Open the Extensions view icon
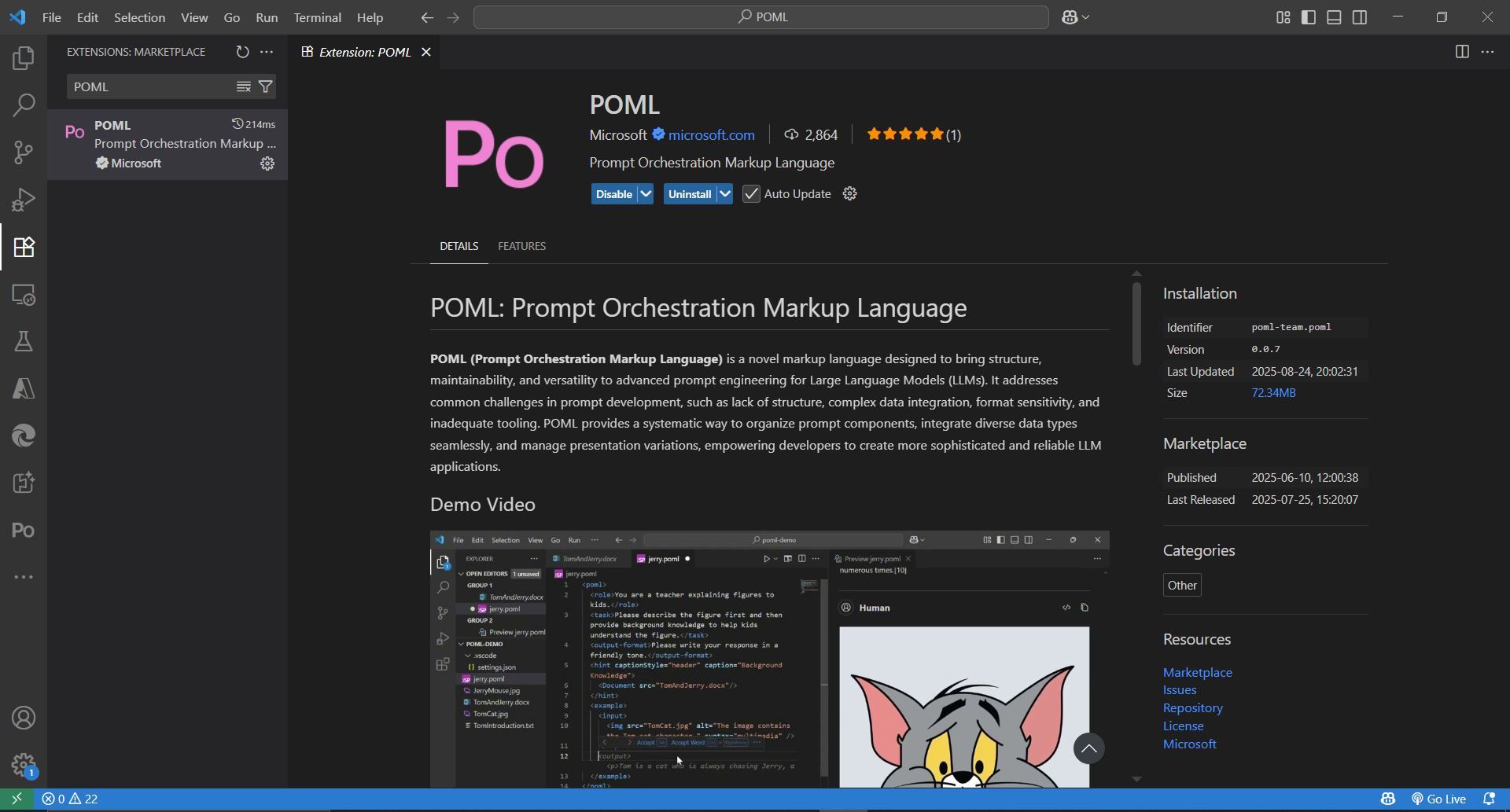The height and width of the screenshot is (812, 1510). (x=24, y=247)
